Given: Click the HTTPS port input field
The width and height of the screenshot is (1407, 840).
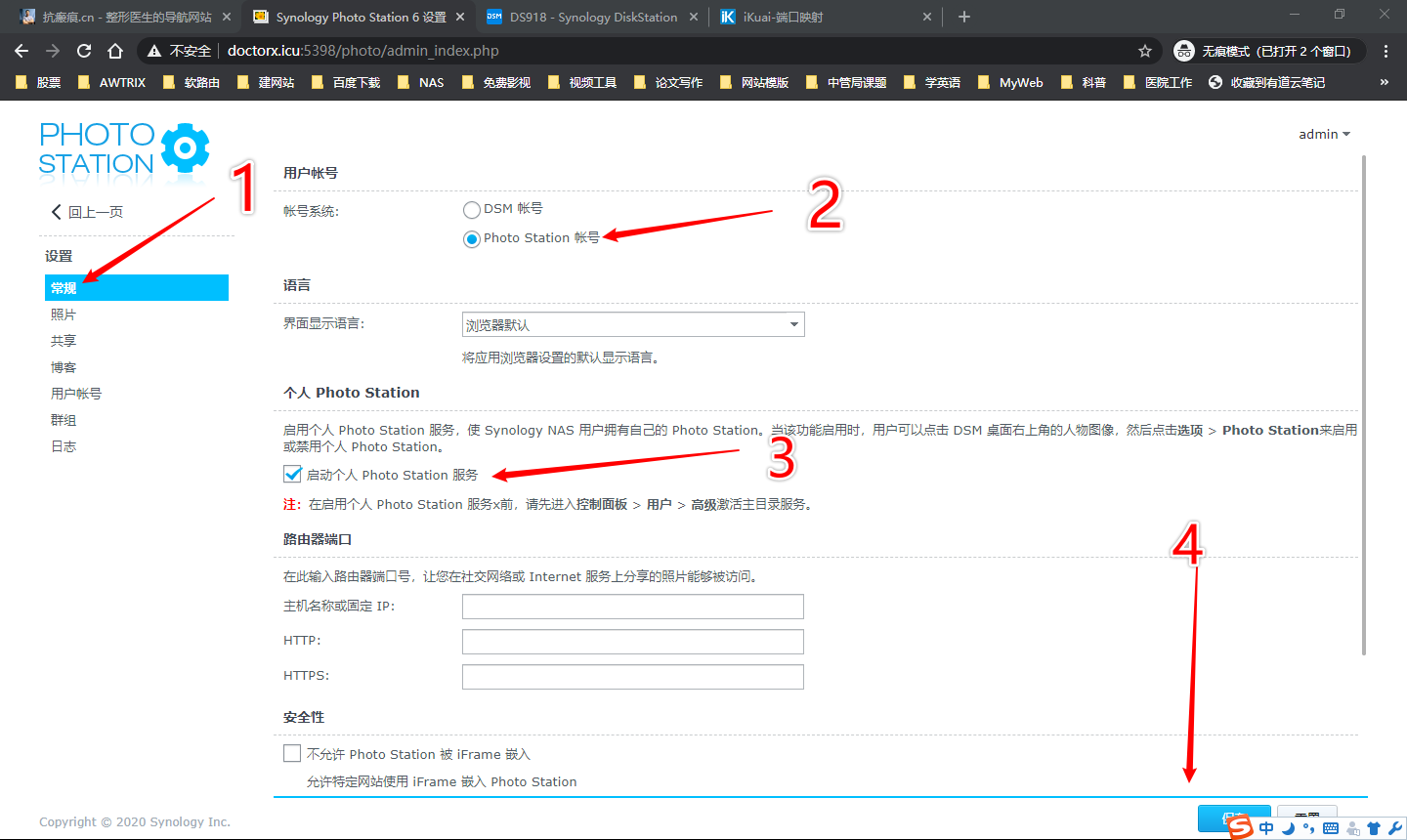Looking at the screenshot, I should [633, 677].
